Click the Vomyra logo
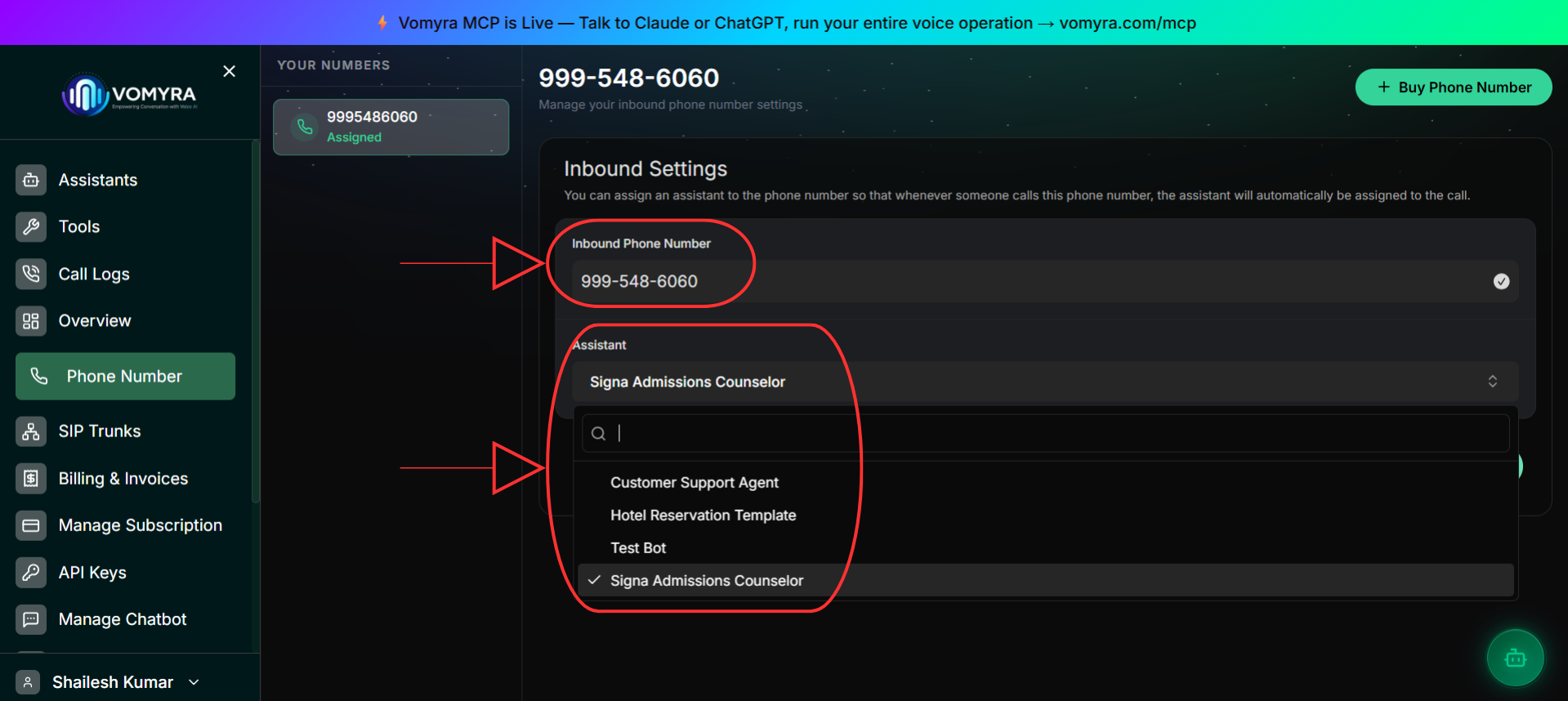 pyautogui.click(x=130, y=96)
